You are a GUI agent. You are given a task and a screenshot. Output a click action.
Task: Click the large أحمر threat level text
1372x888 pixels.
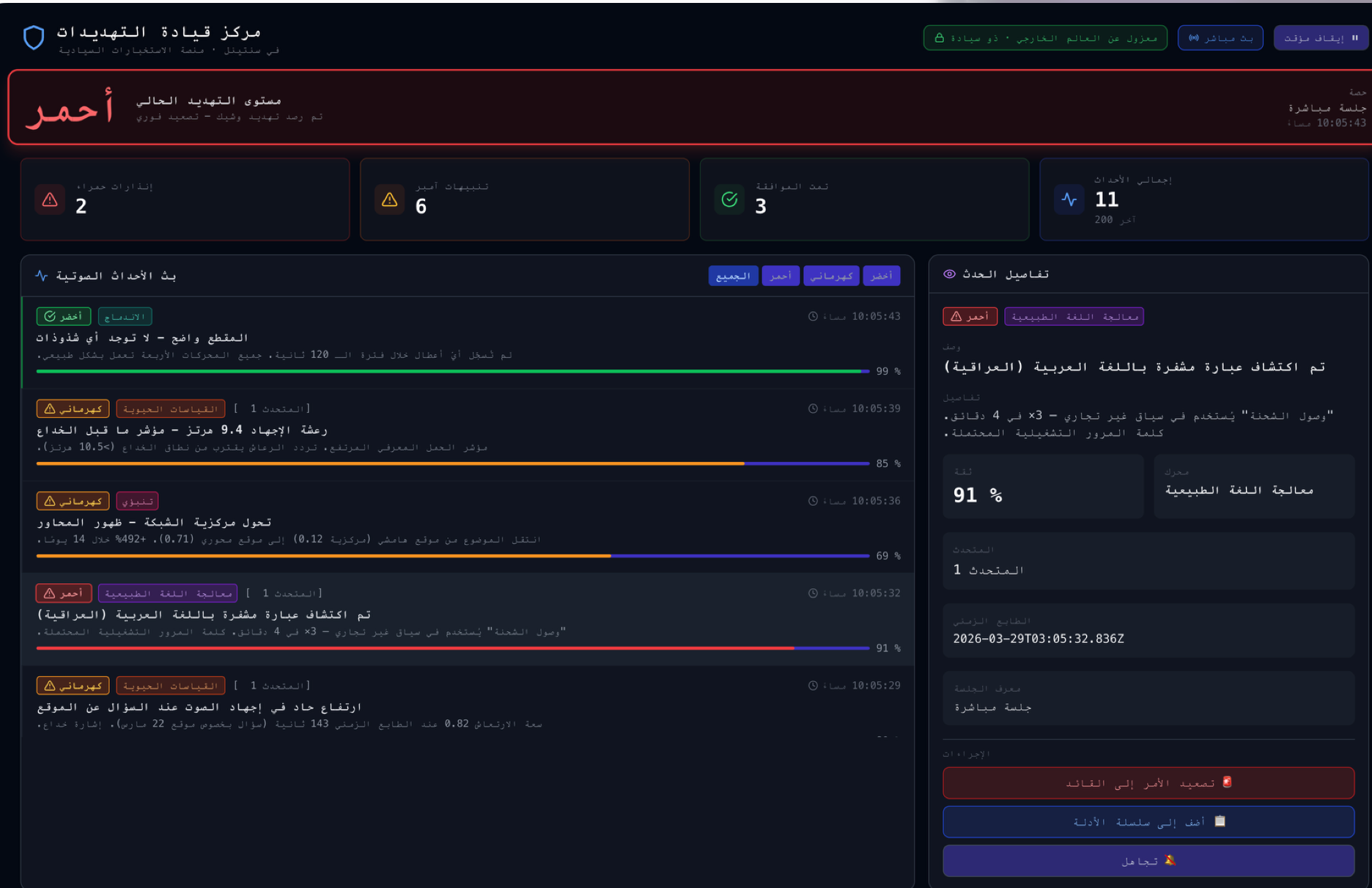pos(70,109)
